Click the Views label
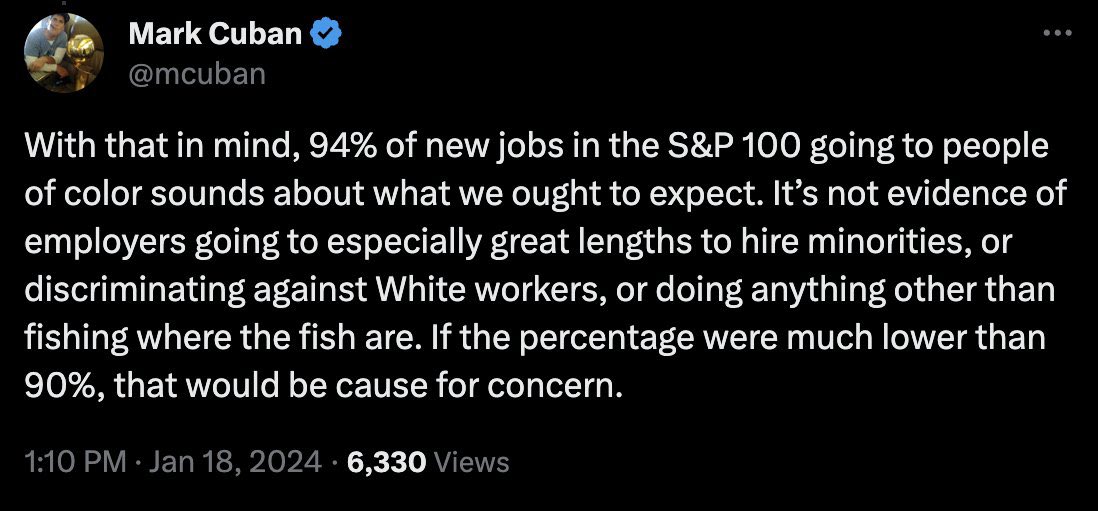The height and width of the screenshot is (511, 1098). pos(473,462)
